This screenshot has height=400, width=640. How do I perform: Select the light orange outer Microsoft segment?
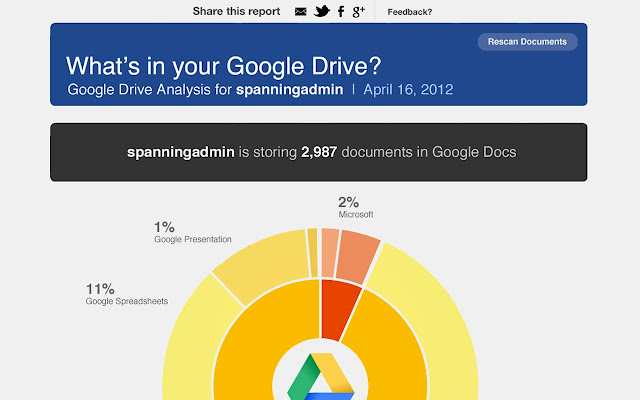[x=330, y=253]
